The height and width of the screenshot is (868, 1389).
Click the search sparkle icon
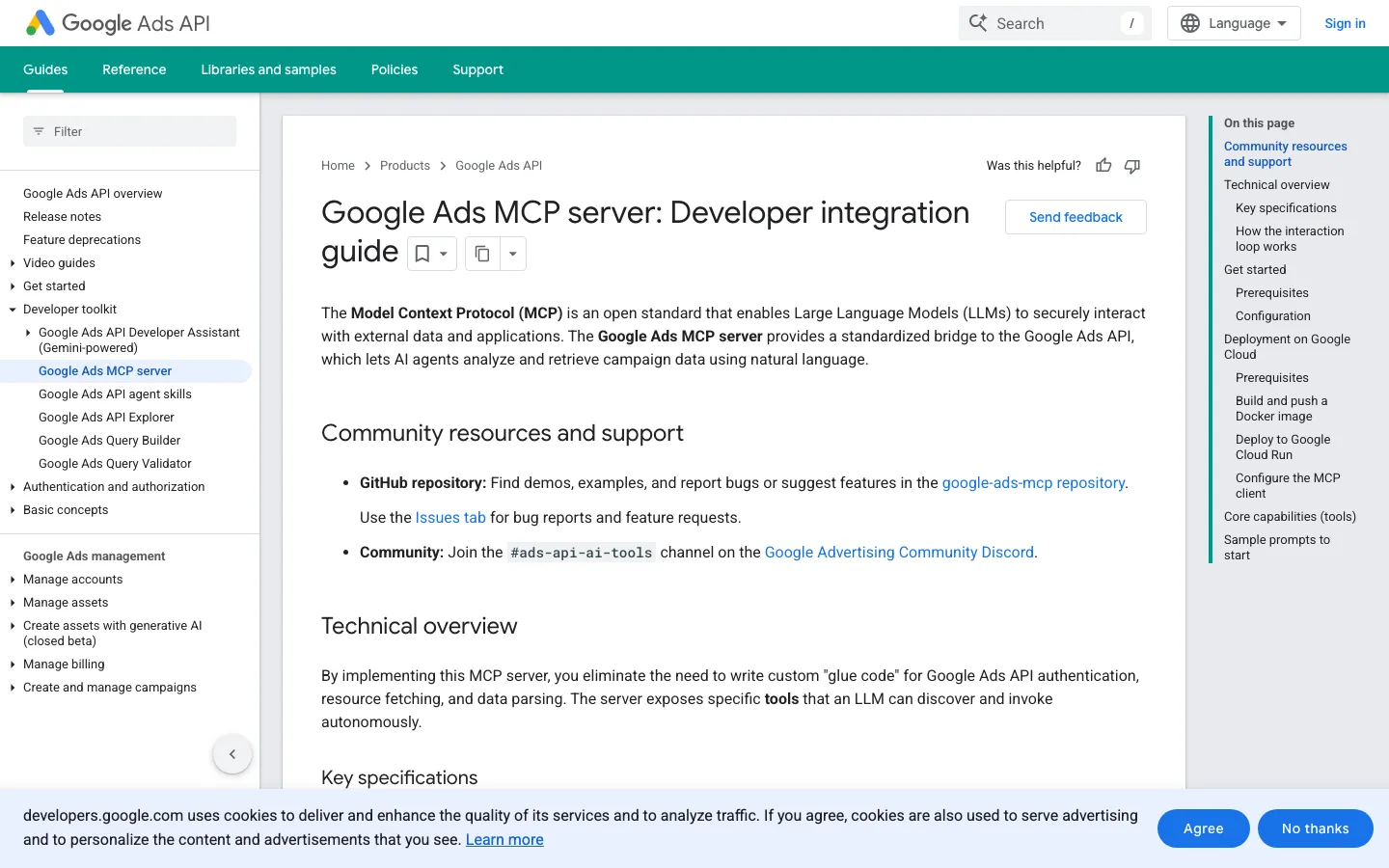tap(978, 23)
